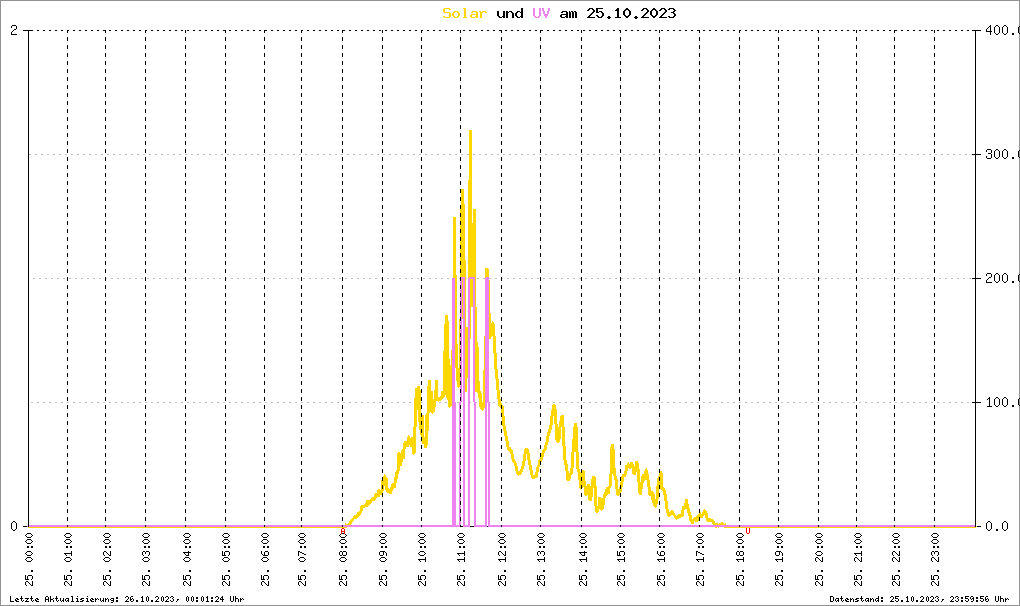Image resolution: width=1020 pixels, height=606 pixels.
Task: Click the time label "25. 03:00"
Action: pos(146,559)
